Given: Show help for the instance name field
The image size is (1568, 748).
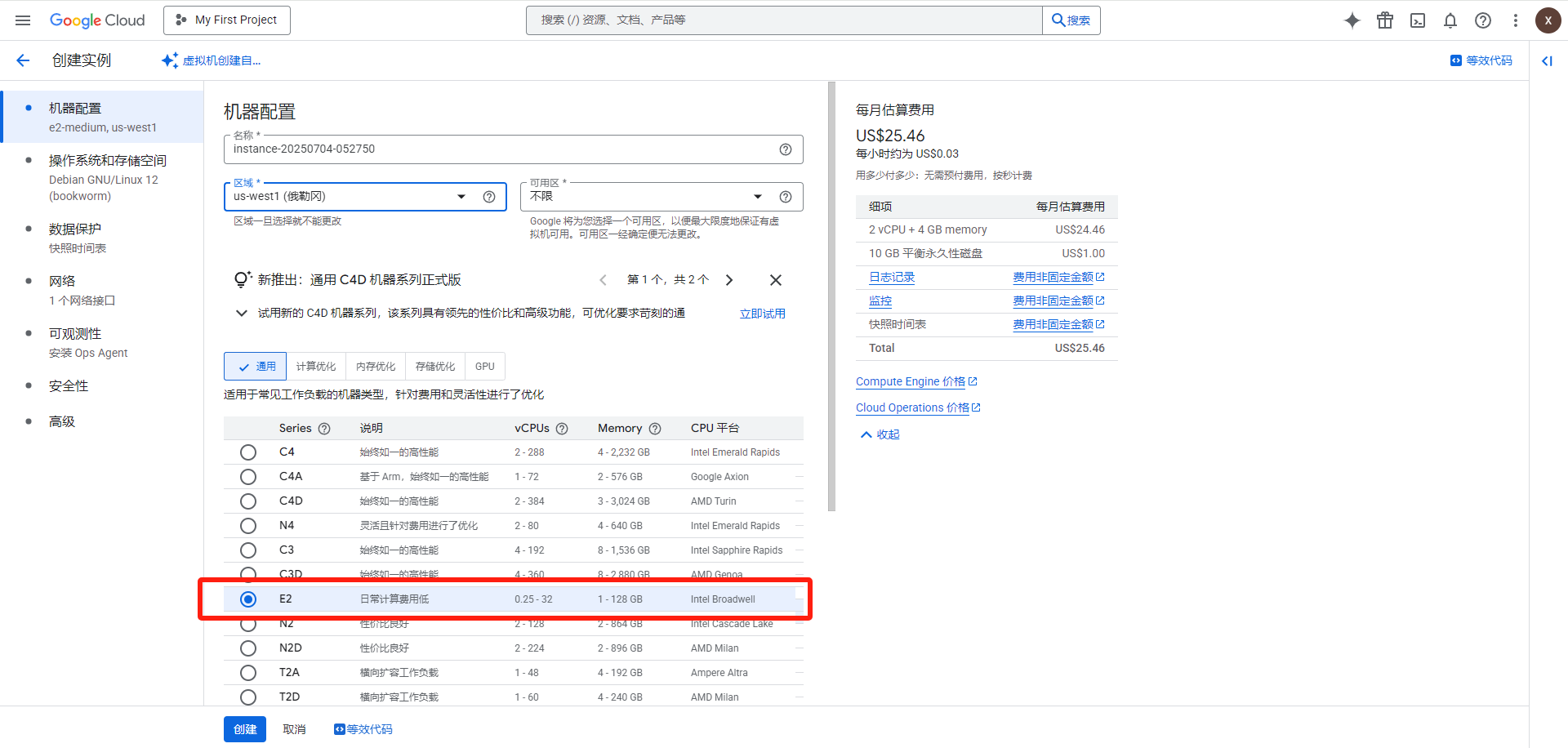Looking at the screenshot, I should [x=786, y=149].
